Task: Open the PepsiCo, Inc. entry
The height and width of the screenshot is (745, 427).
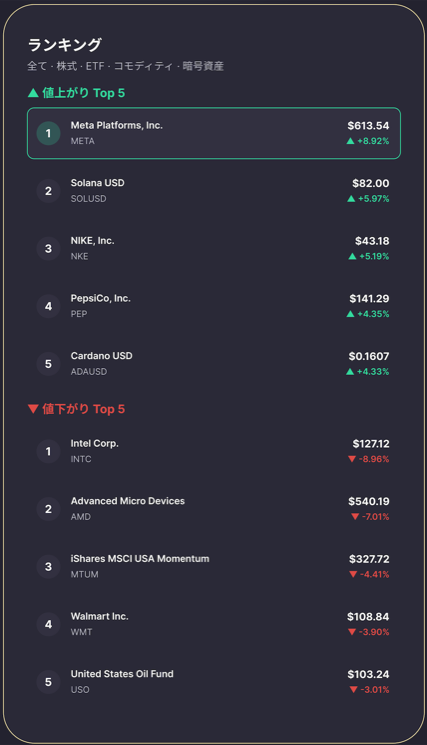Action: 214,306
